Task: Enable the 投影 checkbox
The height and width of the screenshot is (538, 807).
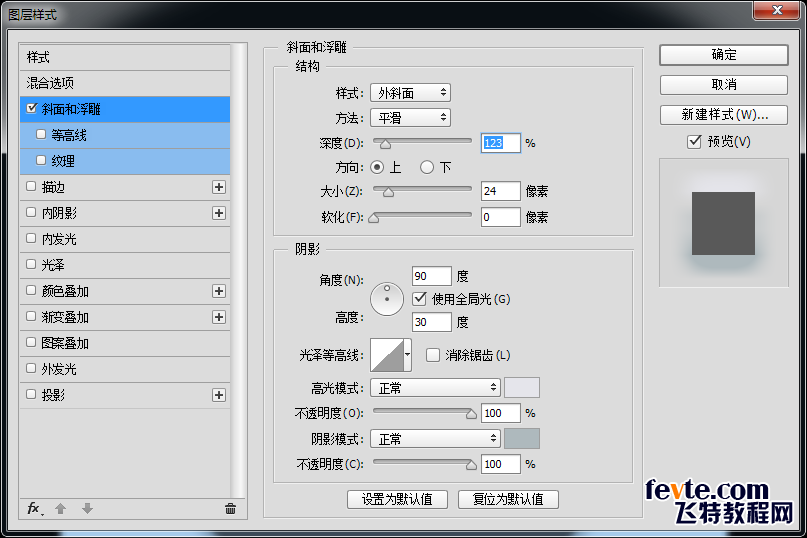Action: pyautogui.click(x=31, y=394)
